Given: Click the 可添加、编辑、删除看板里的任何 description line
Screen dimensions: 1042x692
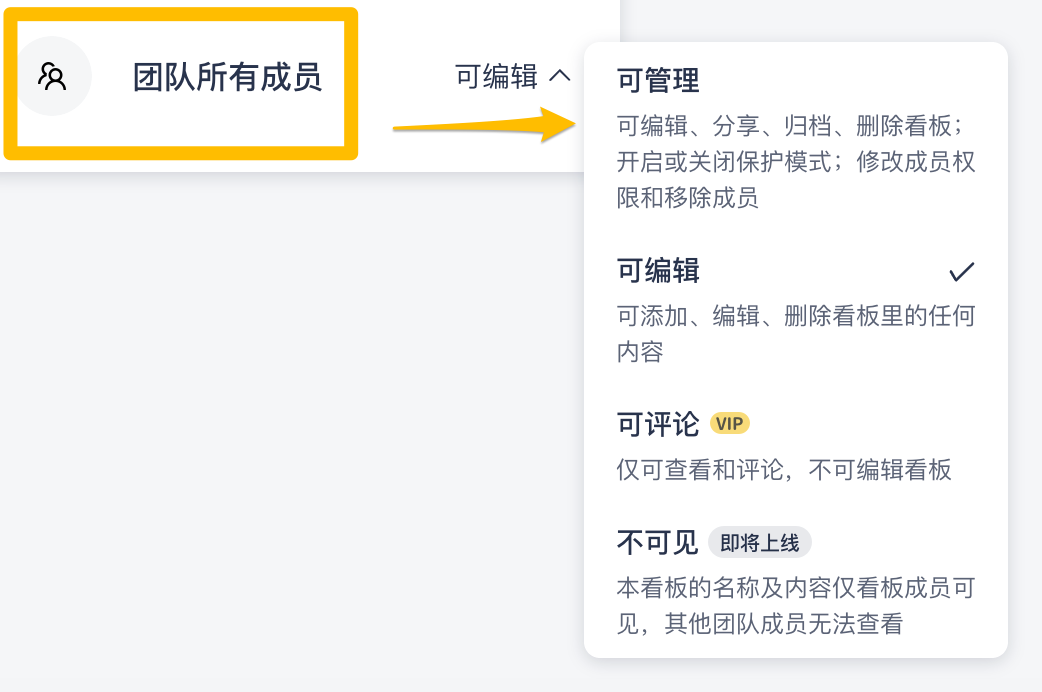Looking at the screenshot, I should tap(795, 317).
